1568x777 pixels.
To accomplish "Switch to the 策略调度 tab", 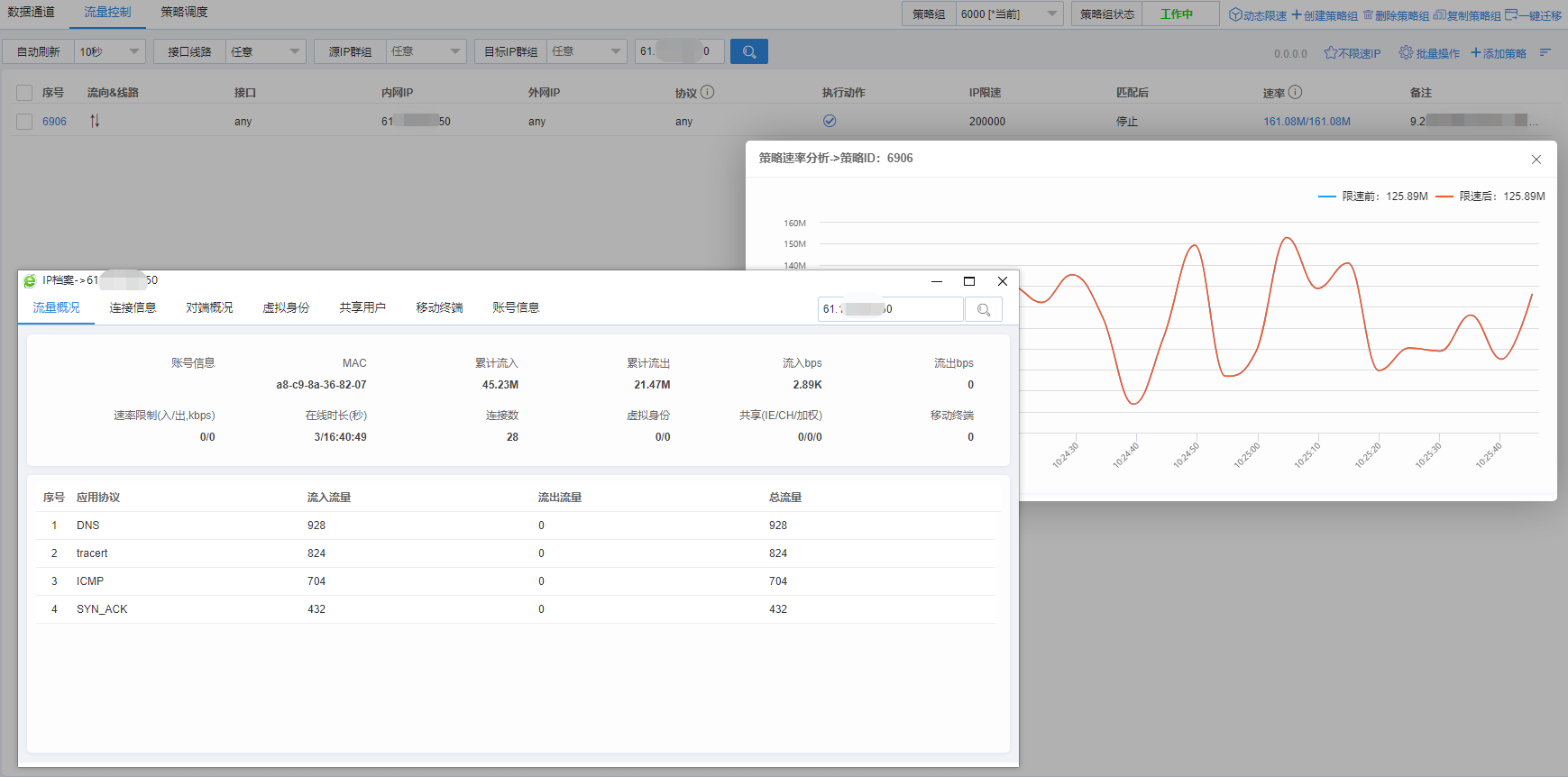I will [184, 12].
